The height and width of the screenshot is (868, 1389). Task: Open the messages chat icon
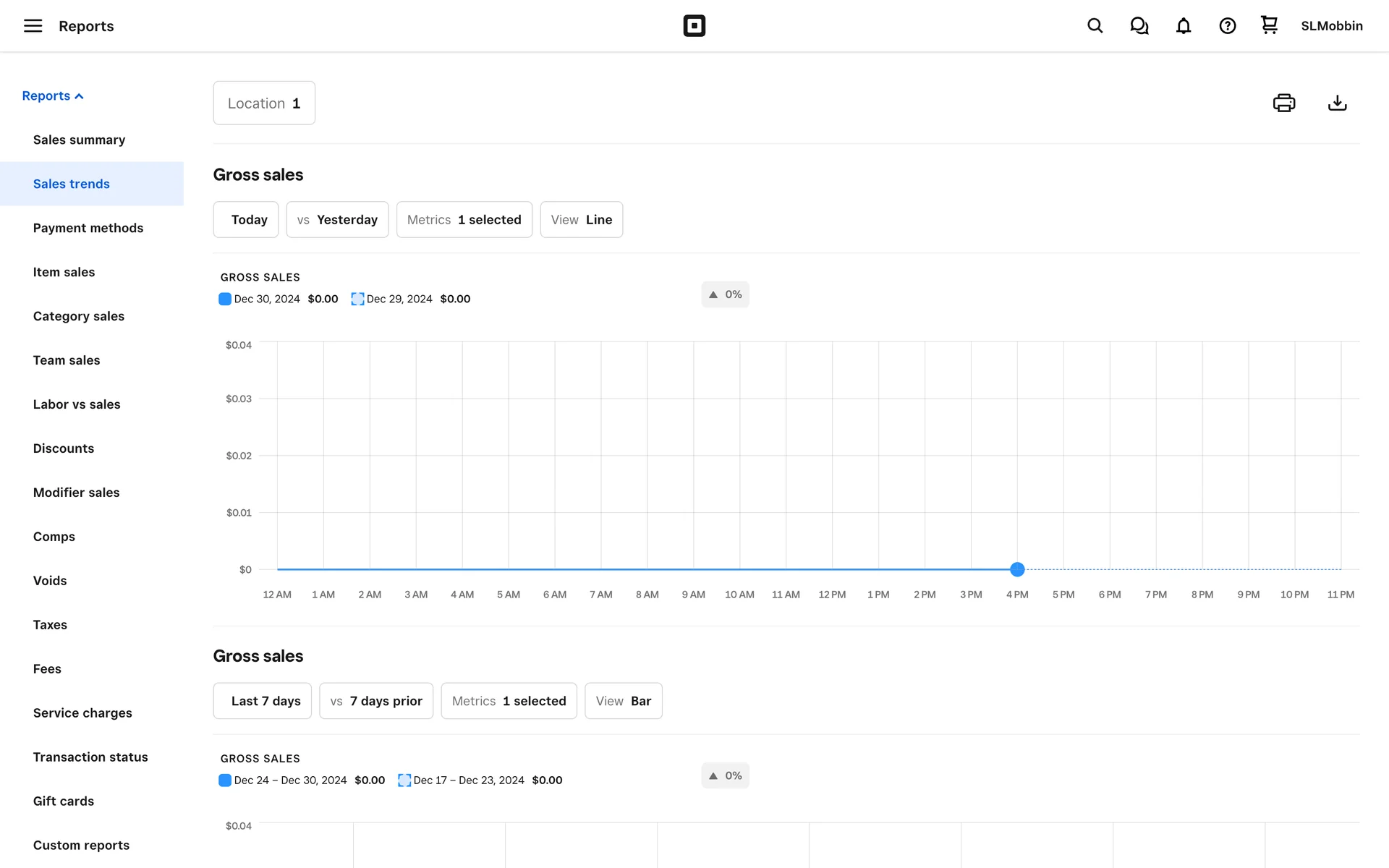click(1139, 26)
